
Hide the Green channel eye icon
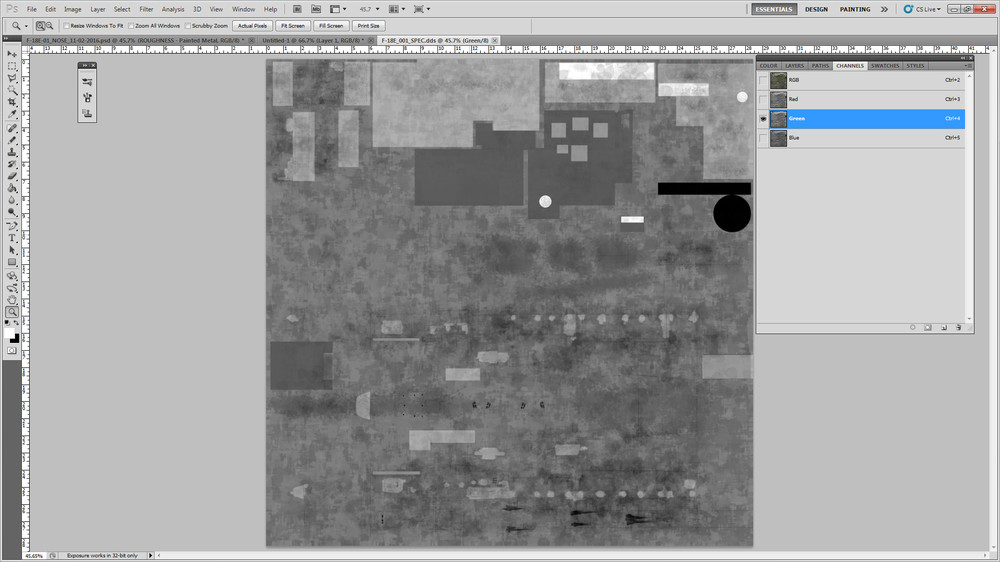click(763, 119)
